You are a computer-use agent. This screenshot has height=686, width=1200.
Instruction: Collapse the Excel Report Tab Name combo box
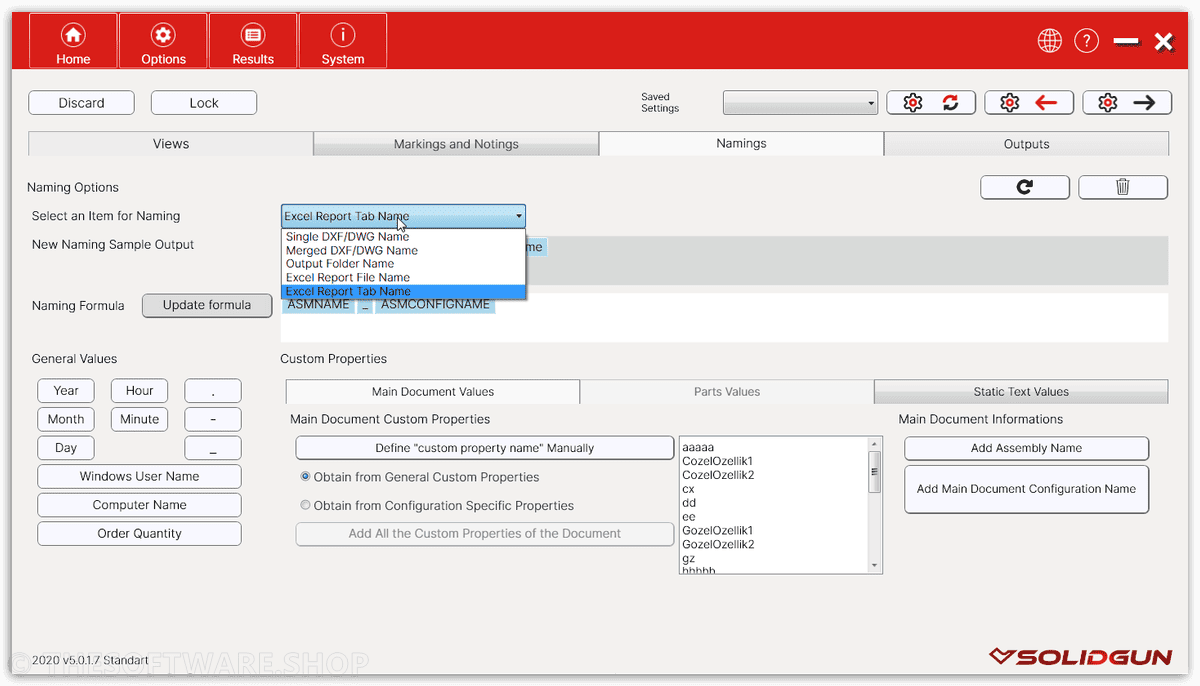click(403, 216)
